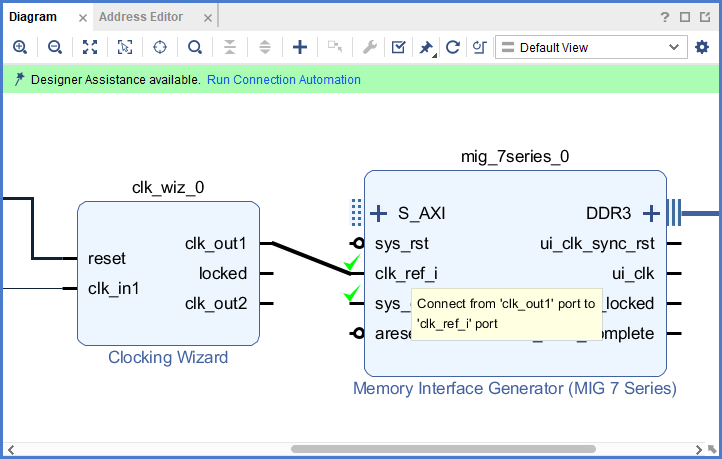This screenshot has height=459, width=722.
Task: Click left arrow of horizontal scrollbar
Action: tap(11, 449)
